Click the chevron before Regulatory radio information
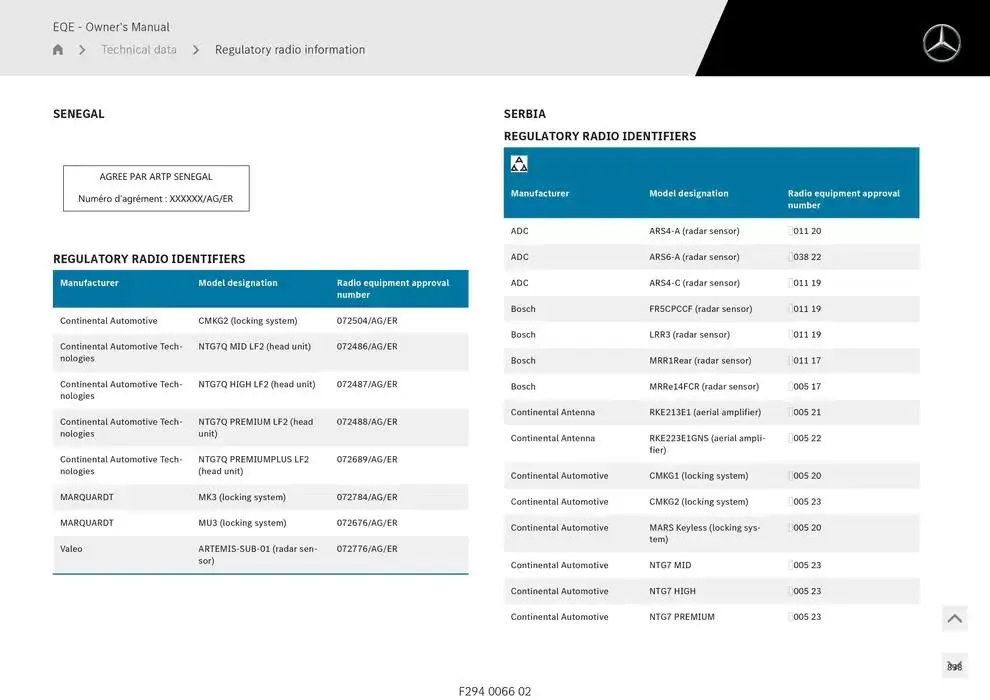This screenshot has width=990, height=700. click(x=196, y=50)
